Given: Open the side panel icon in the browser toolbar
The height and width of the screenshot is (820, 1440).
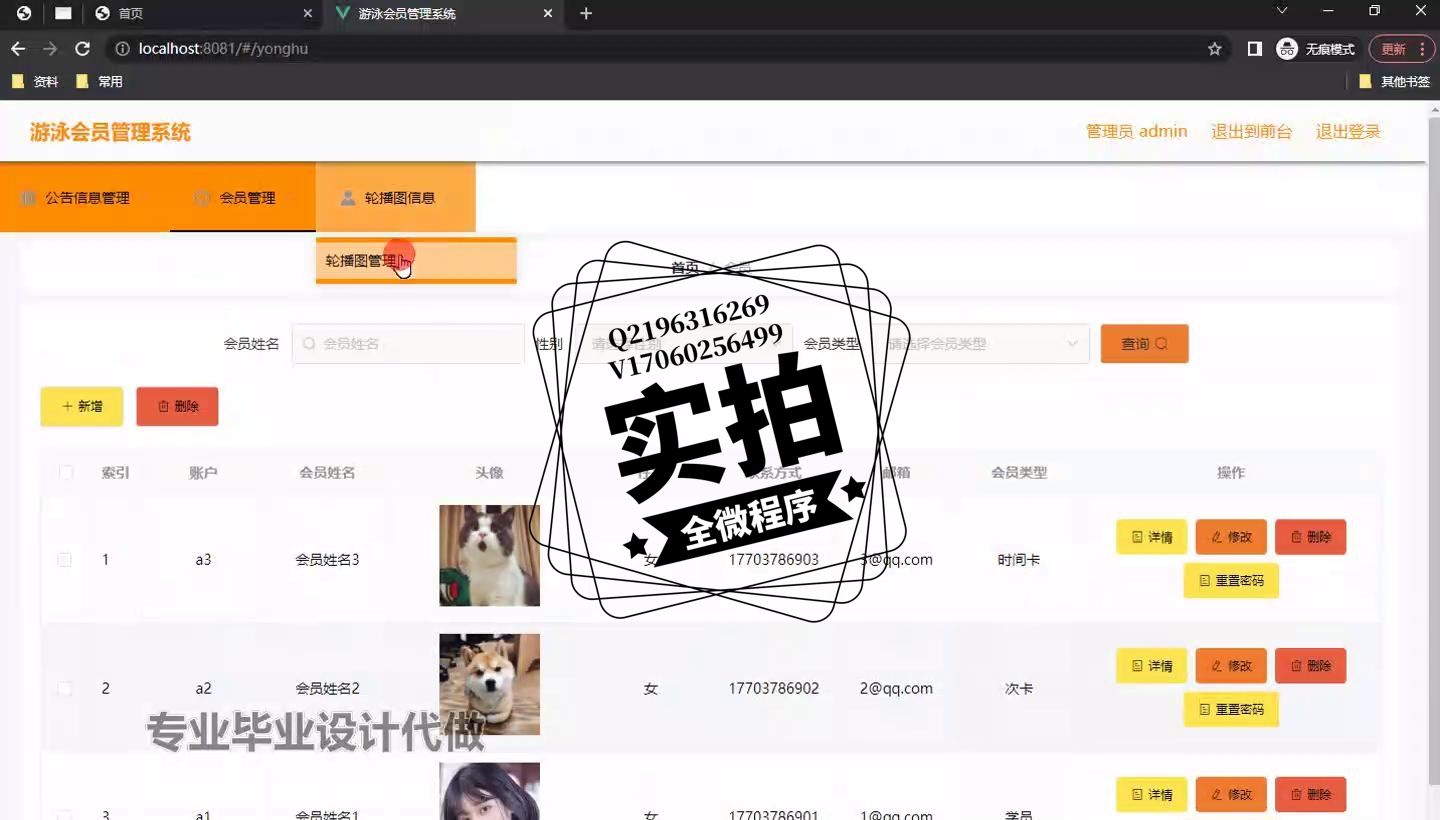Looking at the screenshot, I should [x=1255, y=49].
